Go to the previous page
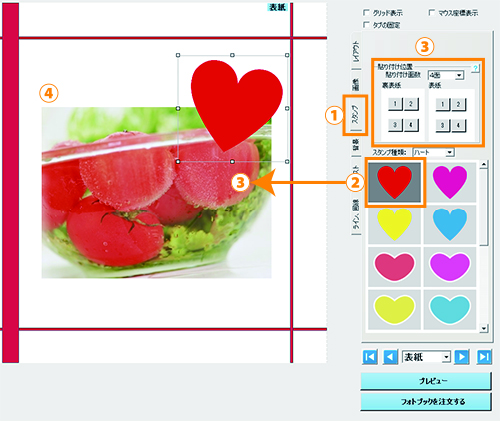500x422 pixels. click(x=390, y=357)
